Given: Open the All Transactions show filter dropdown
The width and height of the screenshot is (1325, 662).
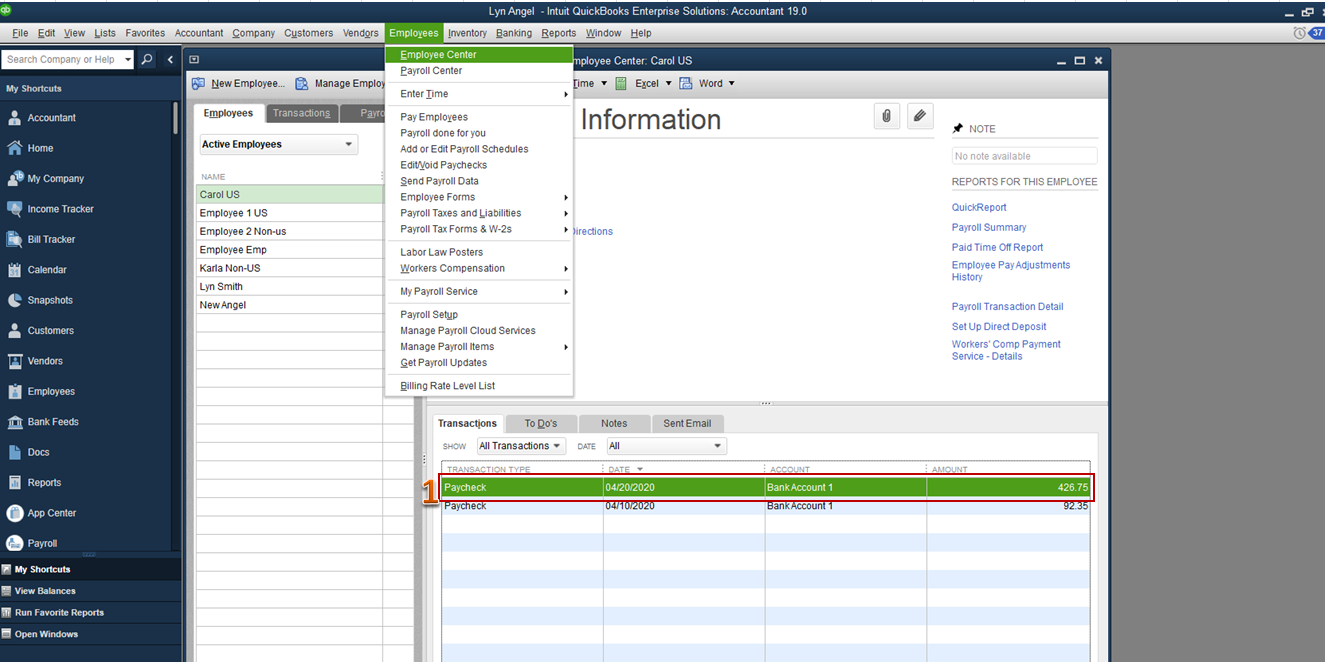Looking at the screenshot, I should (x=520, y=446).
